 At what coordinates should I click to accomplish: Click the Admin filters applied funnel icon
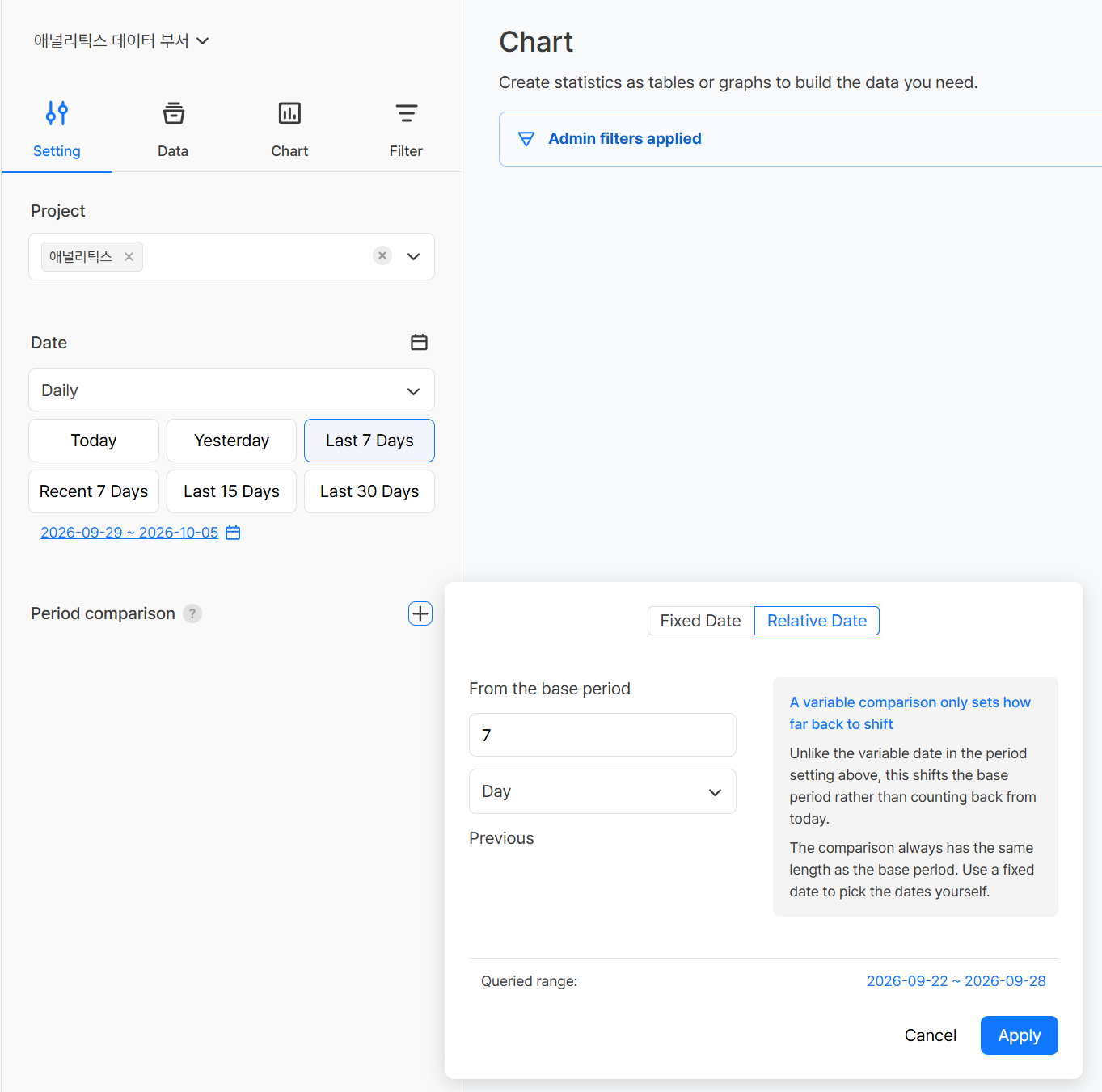pos(526,139)
